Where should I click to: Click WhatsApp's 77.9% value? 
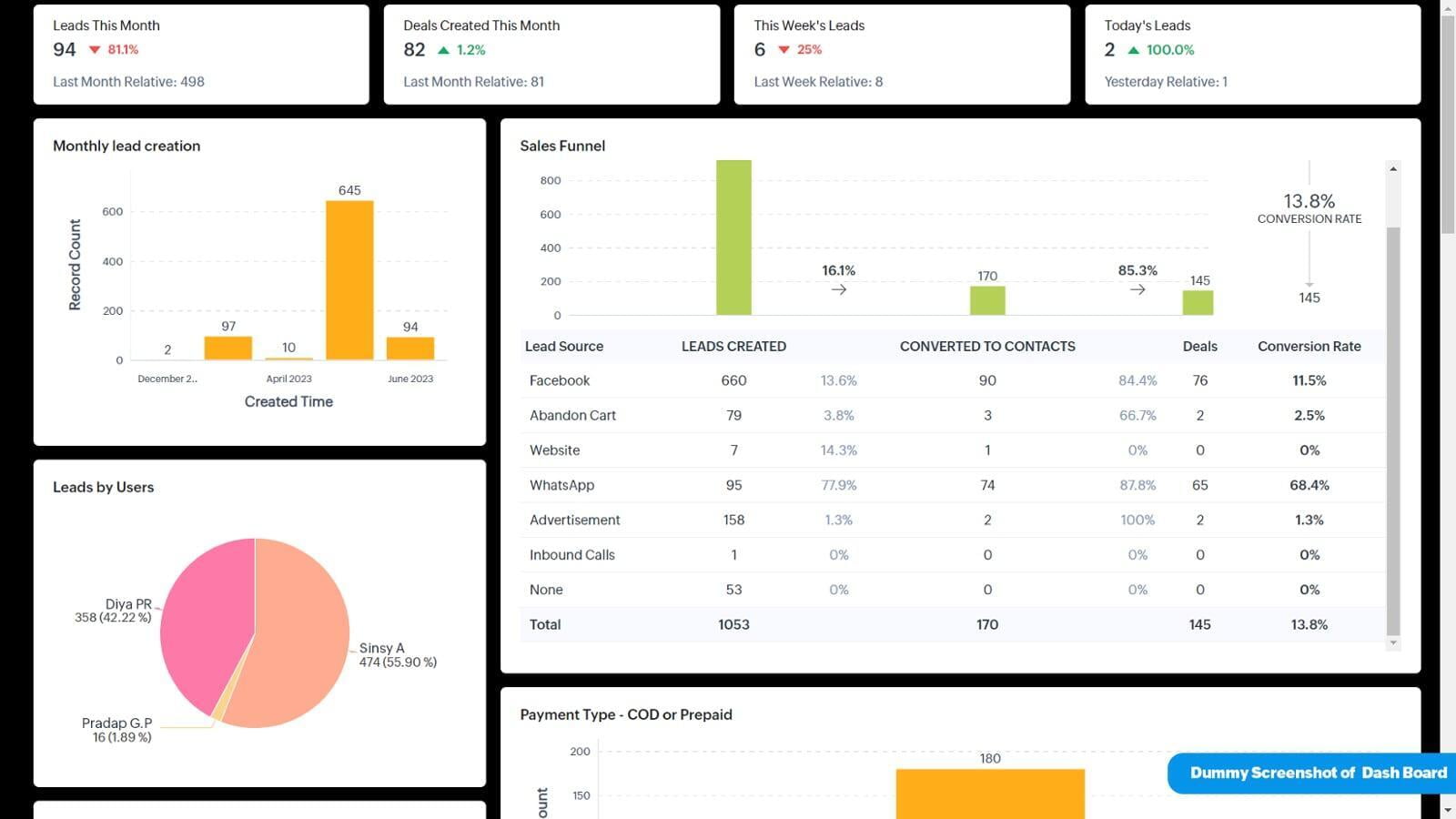click(839, 485)
